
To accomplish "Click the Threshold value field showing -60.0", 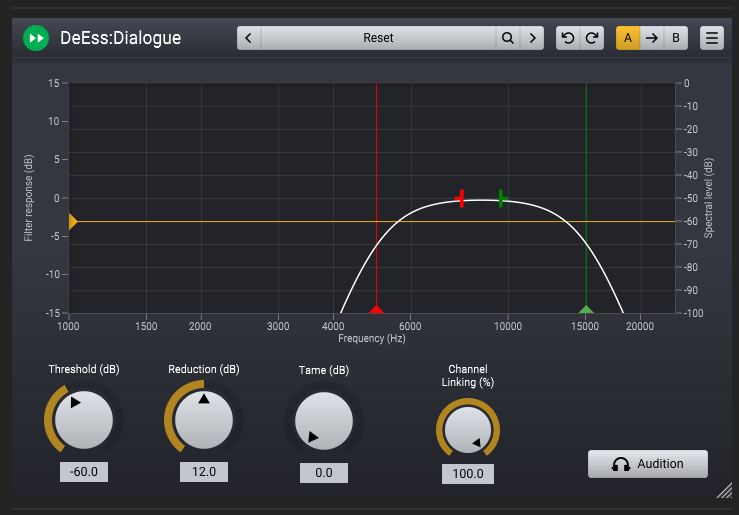I will (x=84, y=472).
